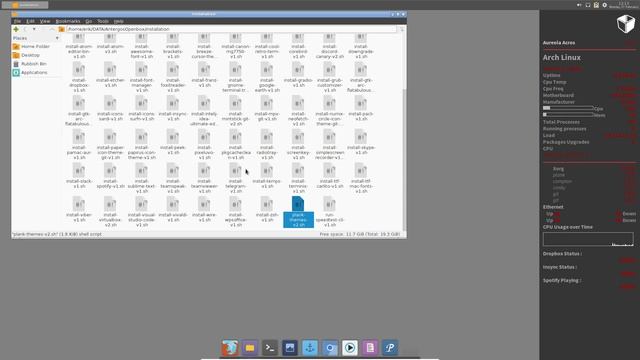Screen dimensions: 640x360
Task: Select install-gradio-v1.sh file
Action: [x=298, y=75]
